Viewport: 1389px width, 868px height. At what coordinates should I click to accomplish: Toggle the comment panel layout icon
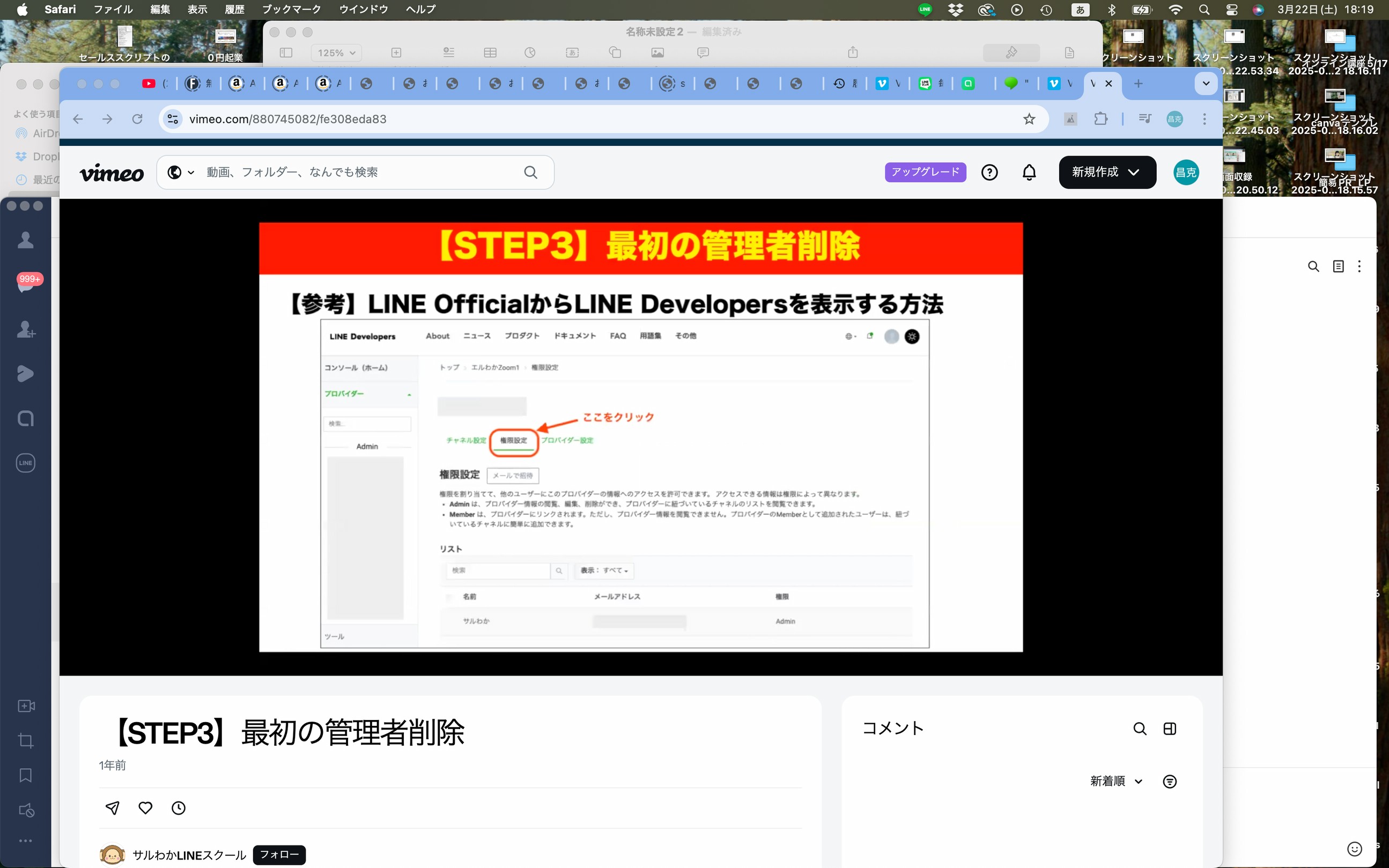[x=1170, y=729]
